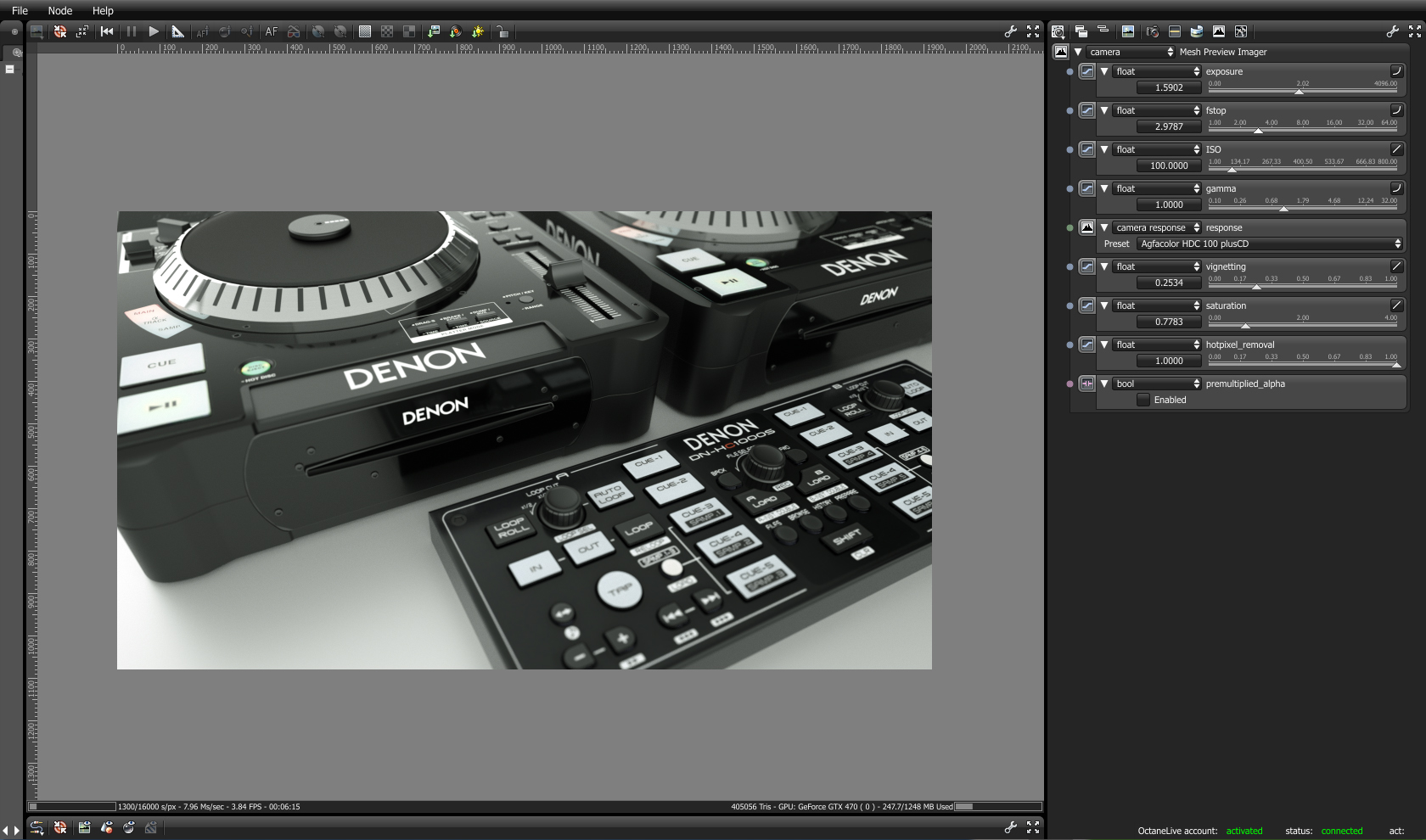This screenshot has height=840, width=1426.
Task: Show camera node via camera icon
Action: (1152, 31)
